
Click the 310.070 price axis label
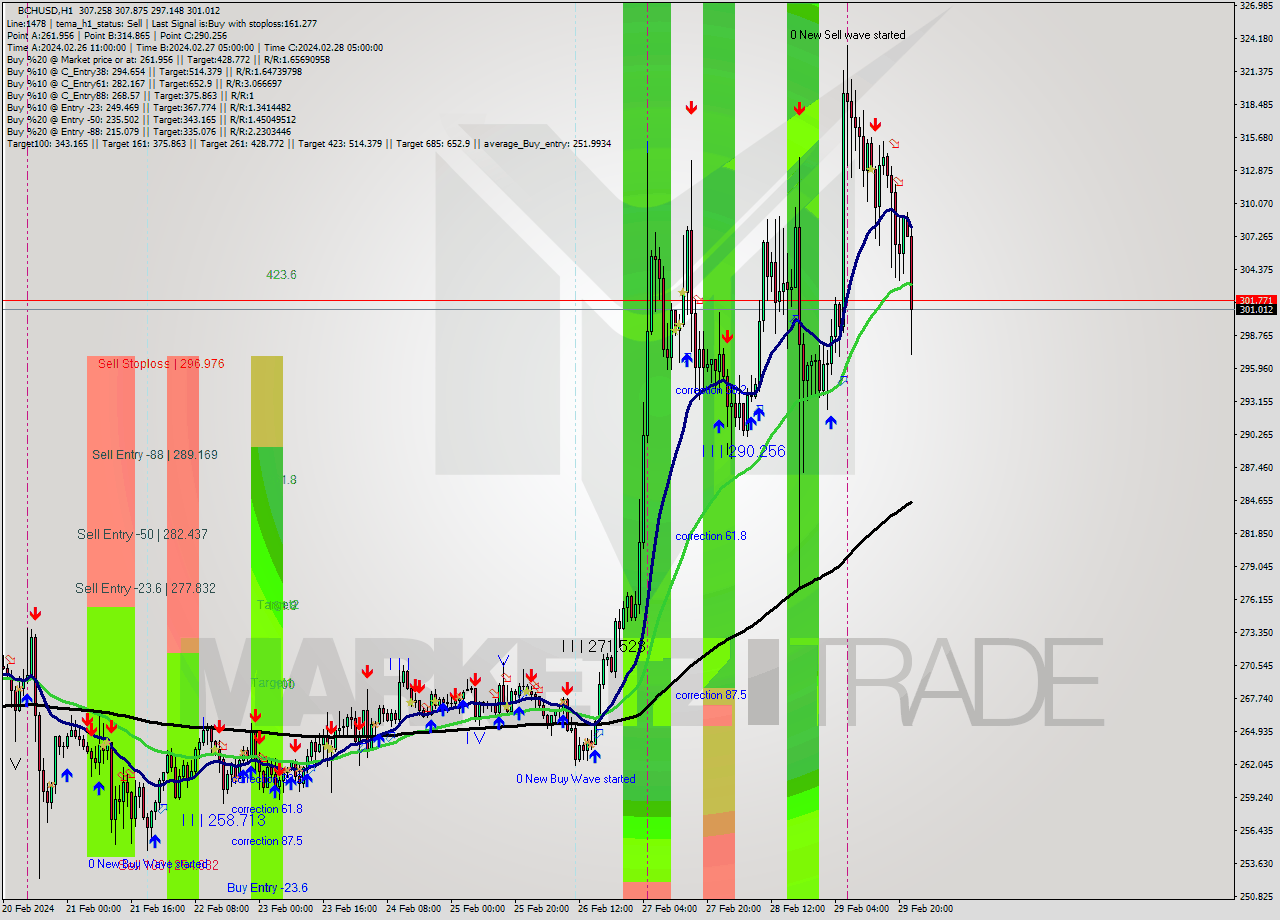(1256, 204)
